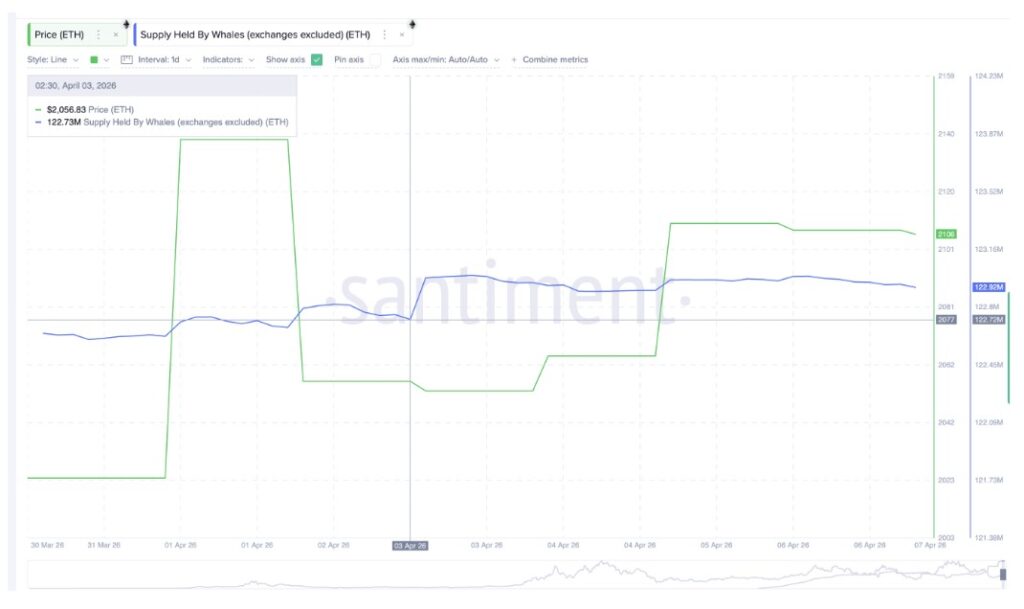Open the Style: Line dropdown
The width and height of the screenshot is (1024, 609).
54,60
